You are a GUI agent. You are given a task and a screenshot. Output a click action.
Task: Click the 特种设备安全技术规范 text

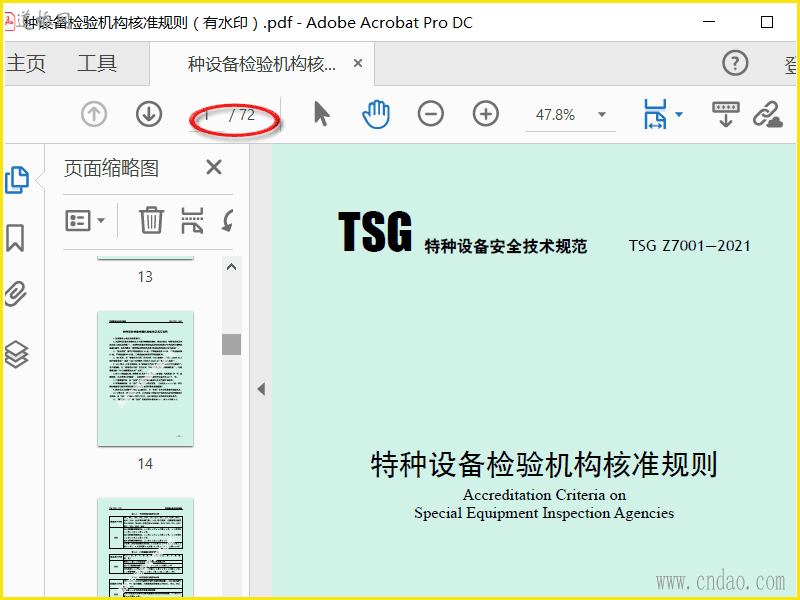pos(506,246)
